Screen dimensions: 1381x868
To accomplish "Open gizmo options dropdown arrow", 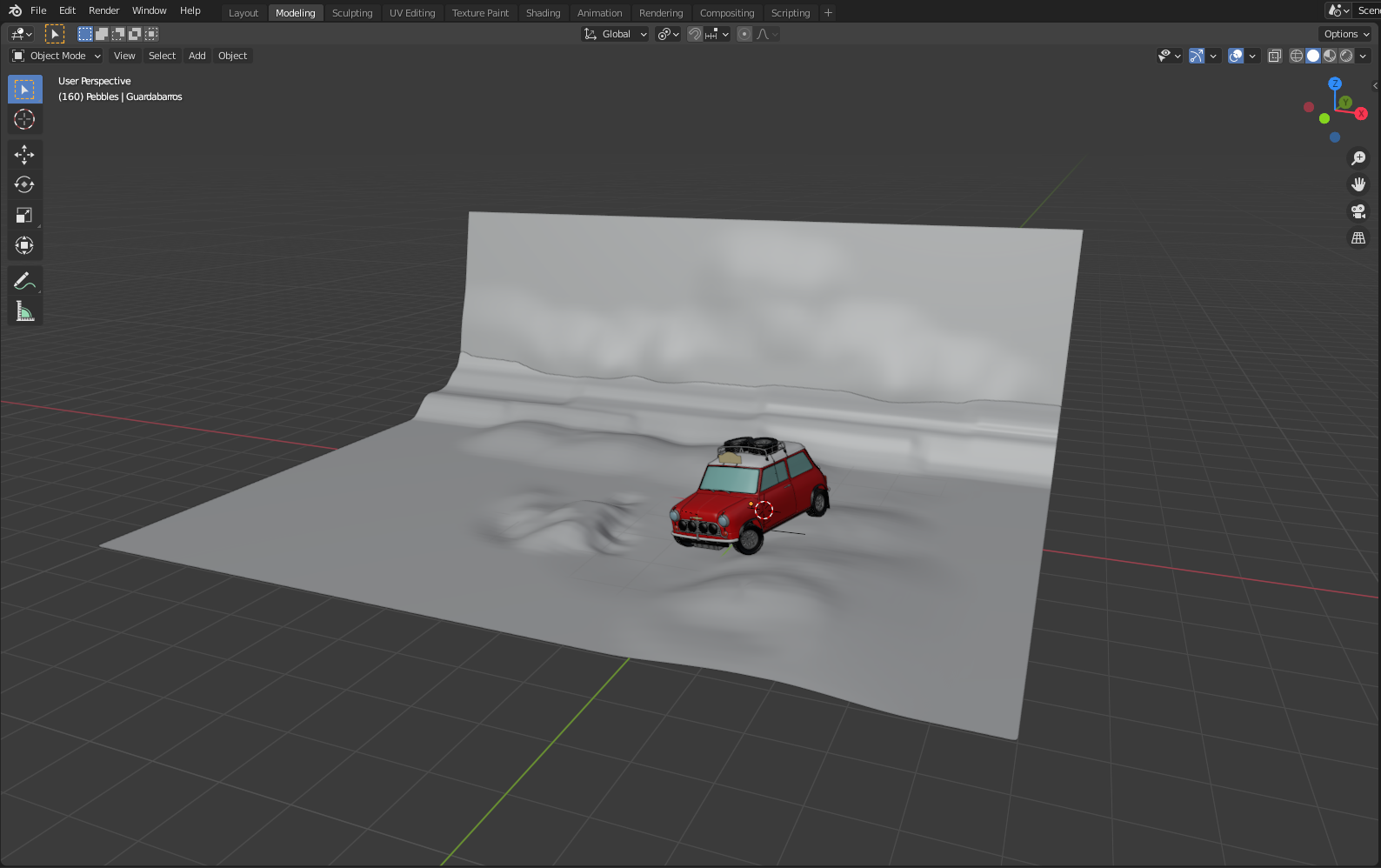I will click(x=1213, y=56).
